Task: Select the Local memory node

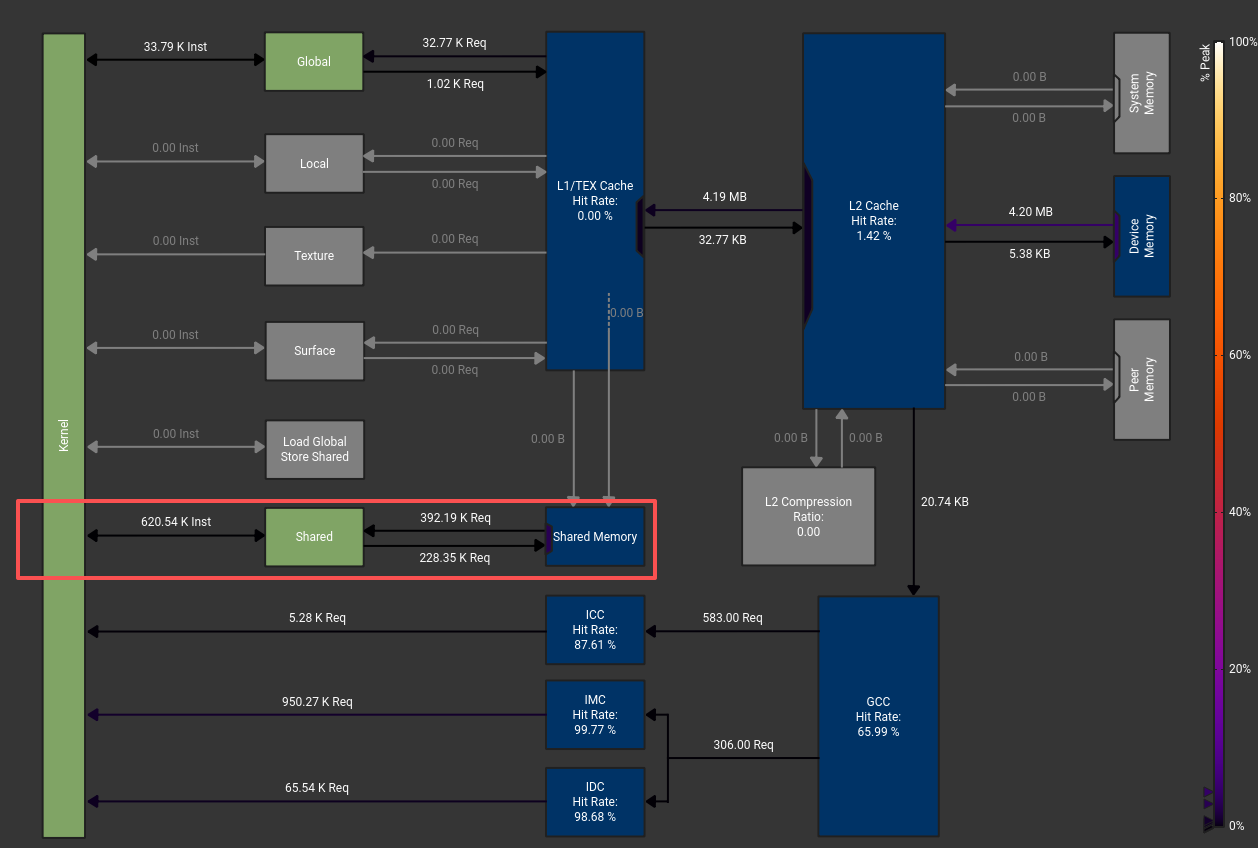Action: tap(314, 163)
